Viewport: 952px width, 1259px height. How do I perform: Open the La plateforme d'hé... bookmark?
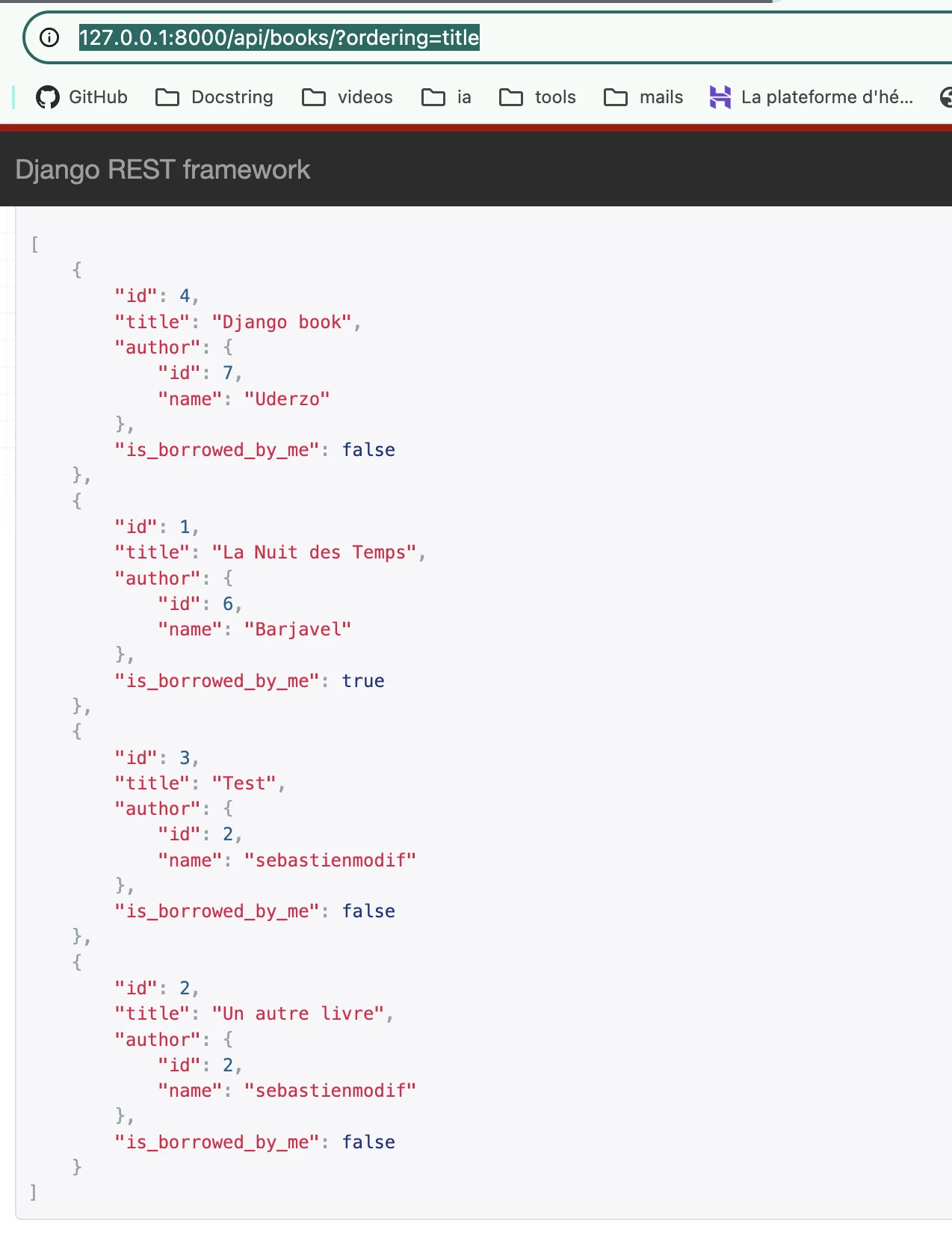click(812, 97)
